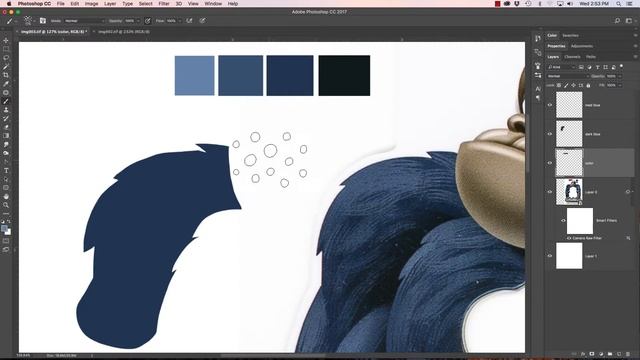Image resolution: width=640 pixels, height=360 pixels.
Task: Open the collapsed Paragraph panel icon
Action: [538, 98]
